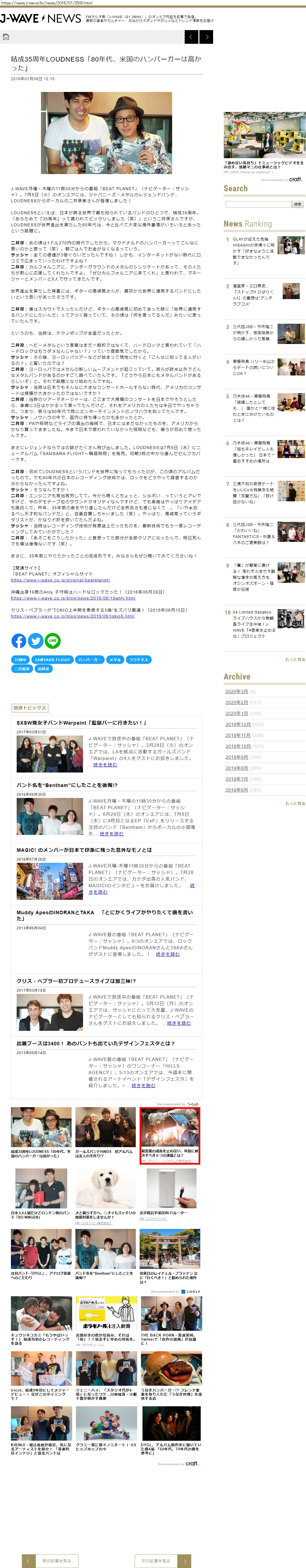This screenshot has width=306, height=1568.
Task: Click the J-WAVE NEWS logo
Action: (41, 19)
